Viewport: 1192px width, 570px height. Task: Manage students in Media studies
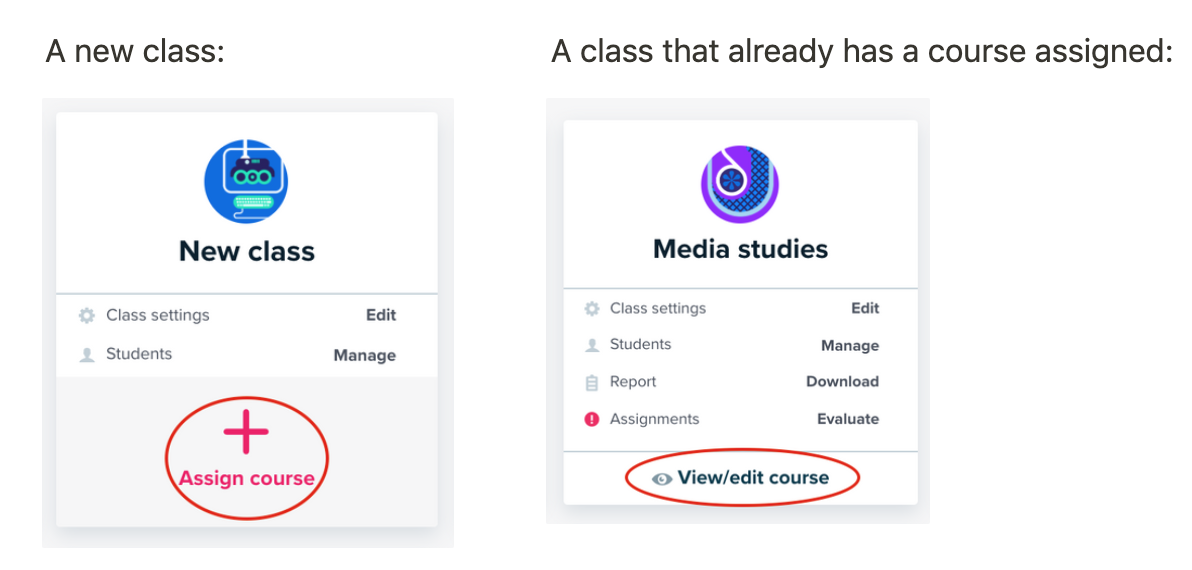tap(850, 346)
